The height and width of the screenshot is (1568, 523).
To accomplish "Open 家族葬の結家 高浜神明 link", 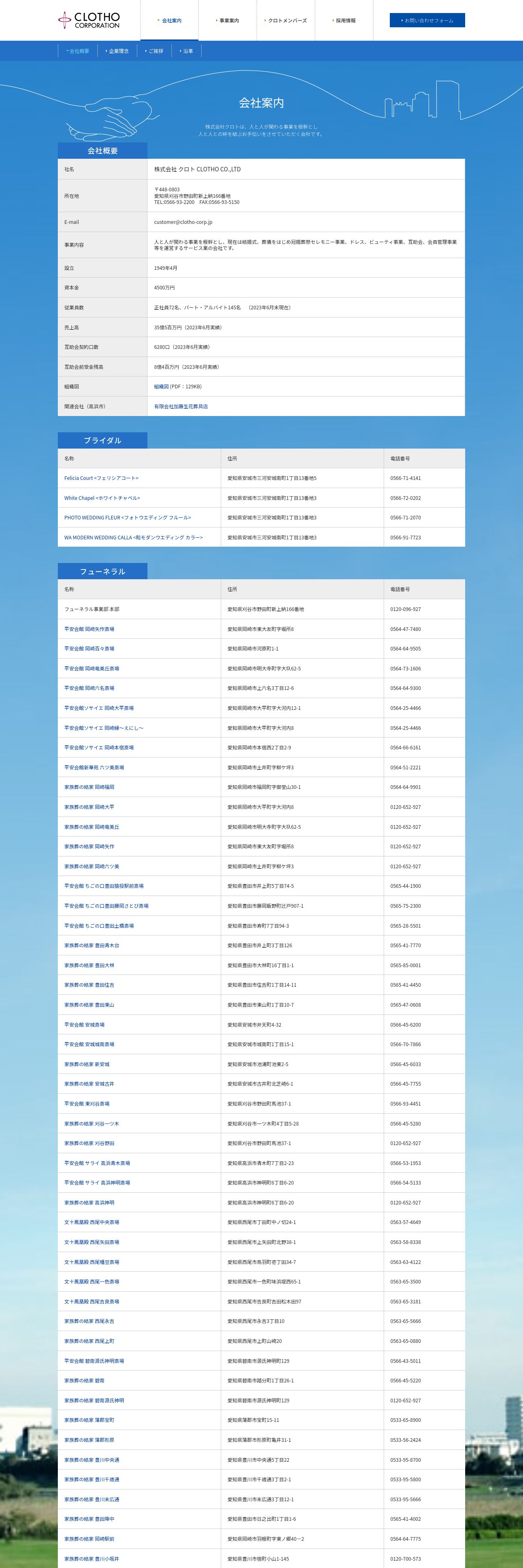I will [90, 1203].
